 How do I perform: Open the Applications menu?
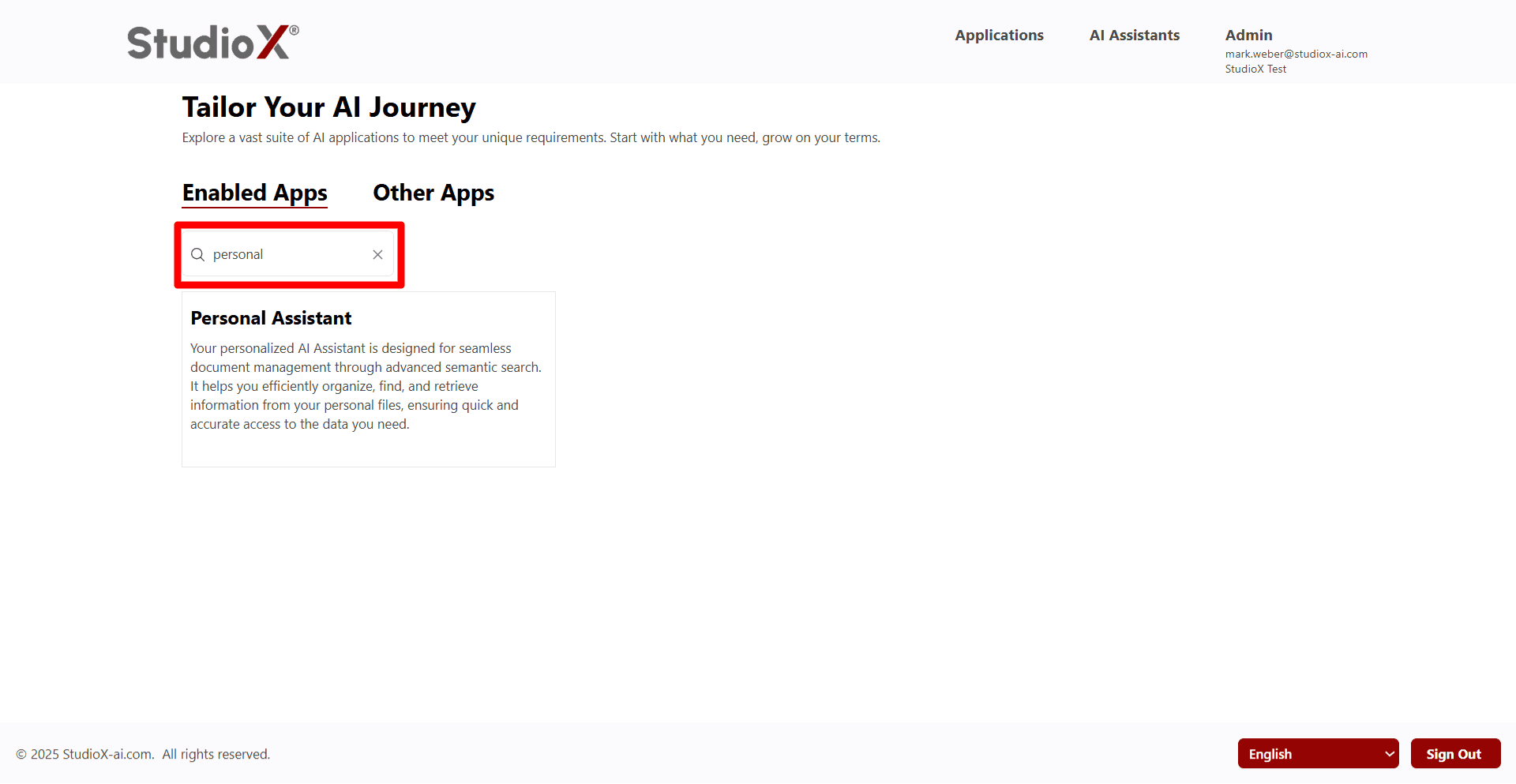[x=999, y=35]
